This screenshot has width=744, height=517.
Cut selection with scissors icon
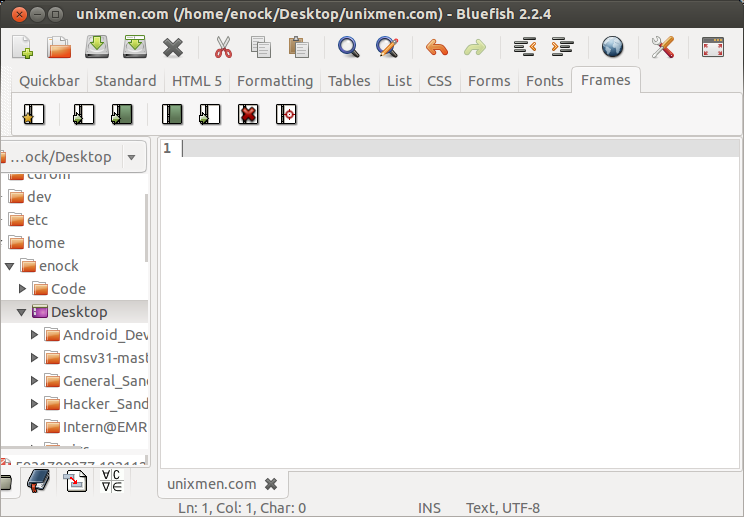[223, 47]
